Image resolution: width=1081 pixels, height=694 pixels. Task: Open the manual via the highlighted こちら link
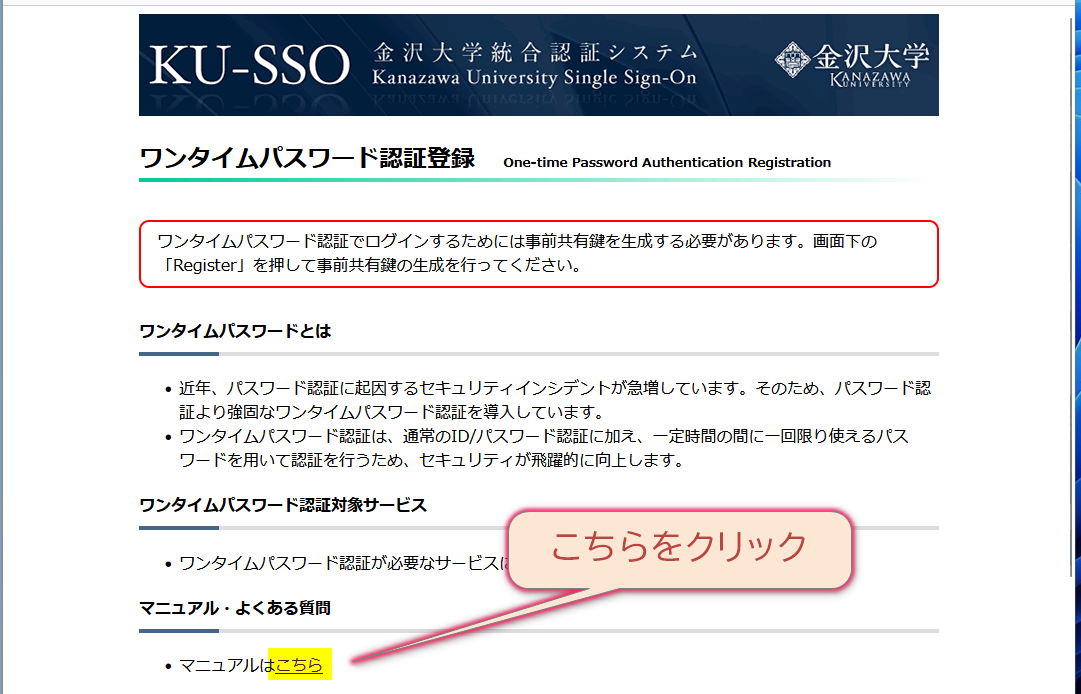[308, 662]
